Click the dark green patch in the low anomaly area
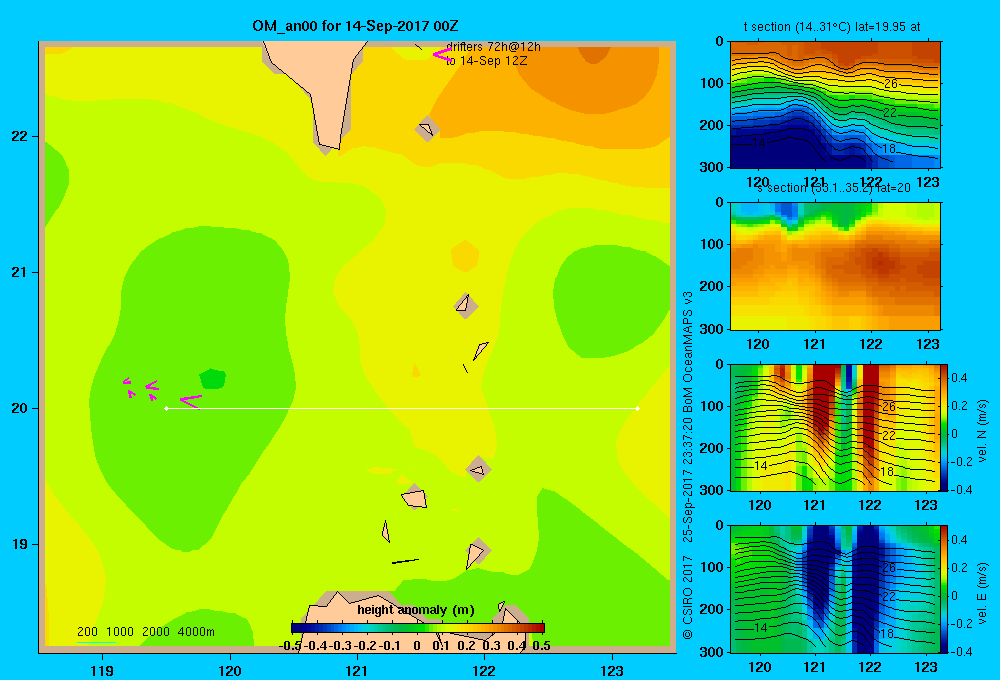 212,378
